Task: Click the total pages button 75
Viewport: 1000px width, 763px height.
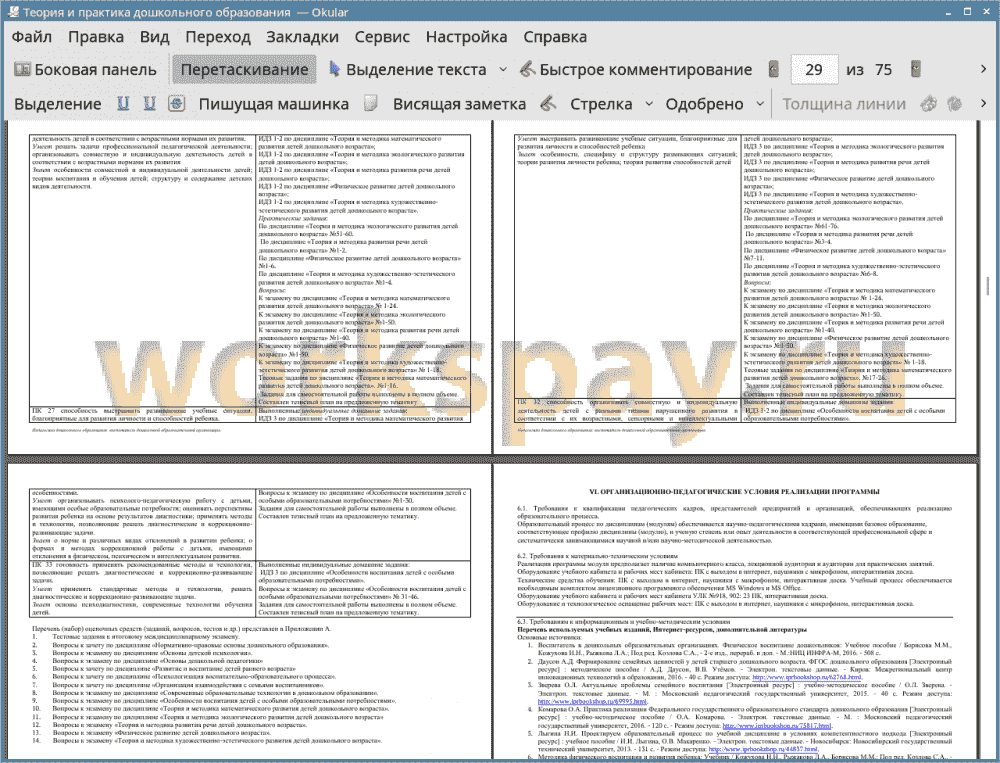Action: (x=883, y=70)
